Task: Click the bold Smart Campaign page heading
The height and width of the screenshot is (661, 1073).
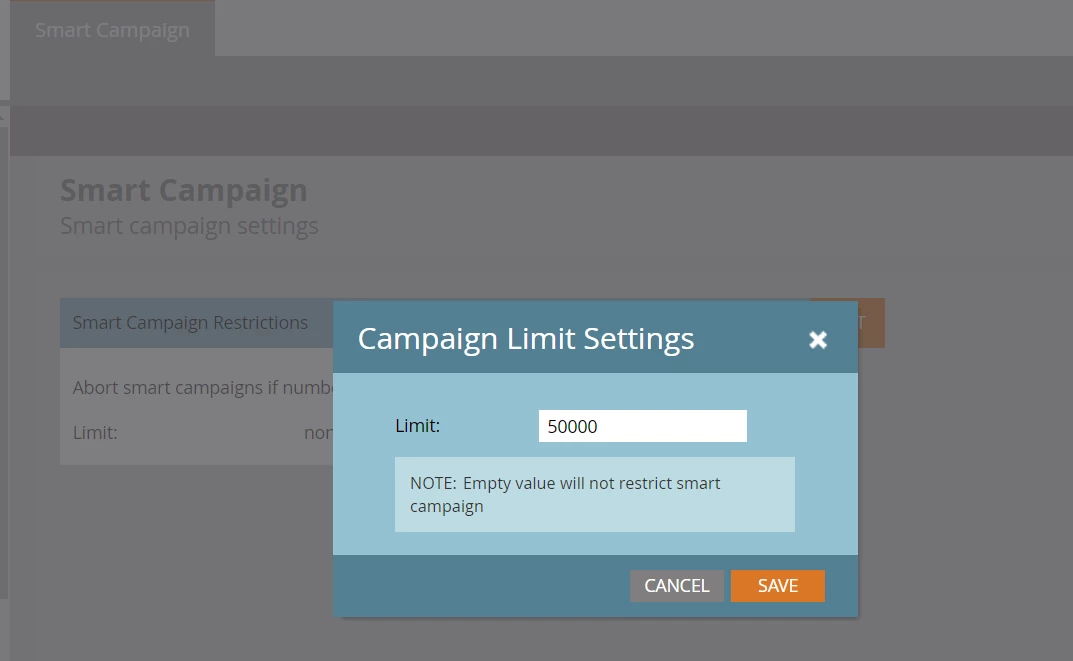Action: click(x=183, y=190)
